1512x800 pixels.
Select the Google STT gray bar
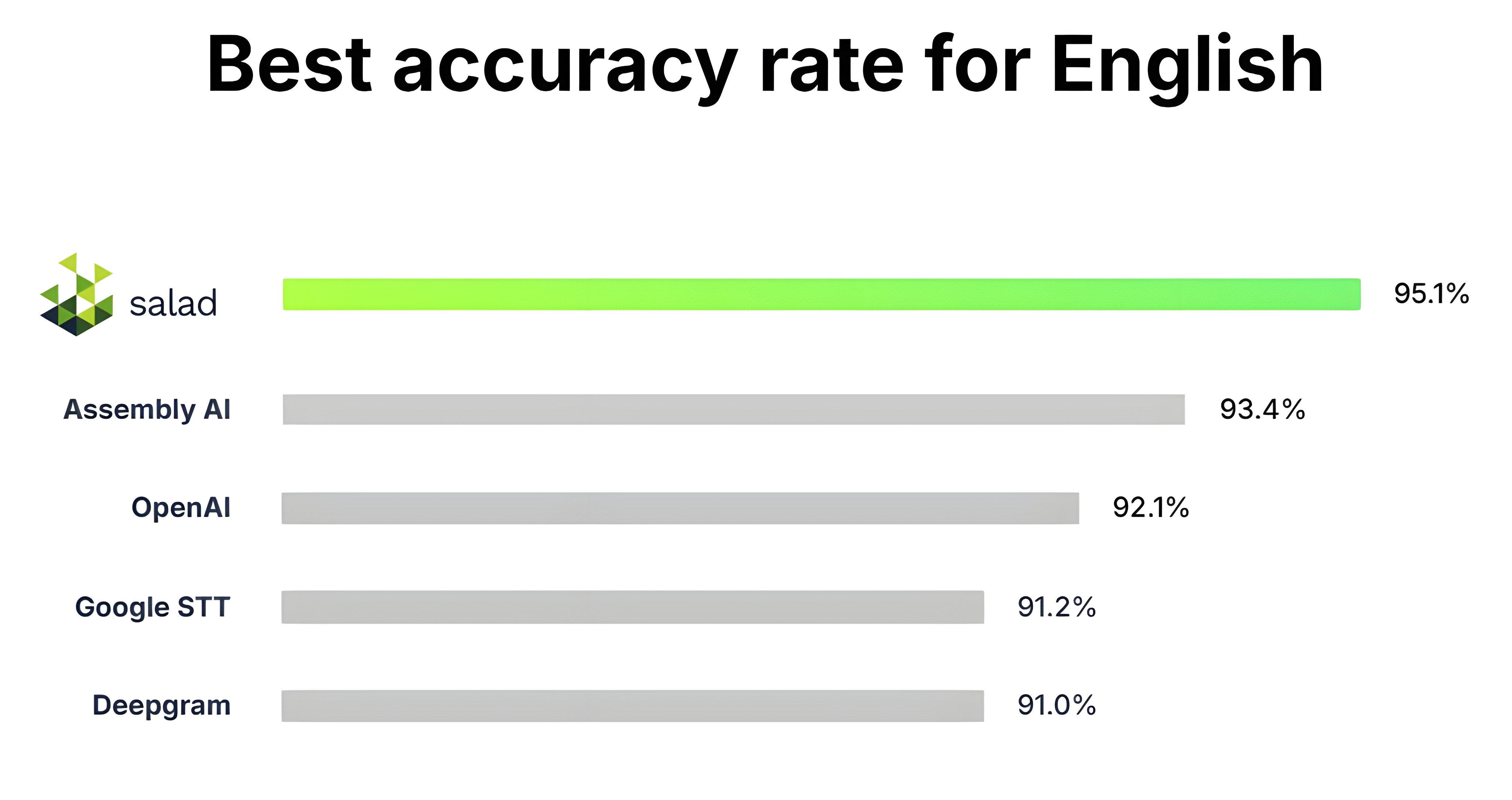click(633, 607)
